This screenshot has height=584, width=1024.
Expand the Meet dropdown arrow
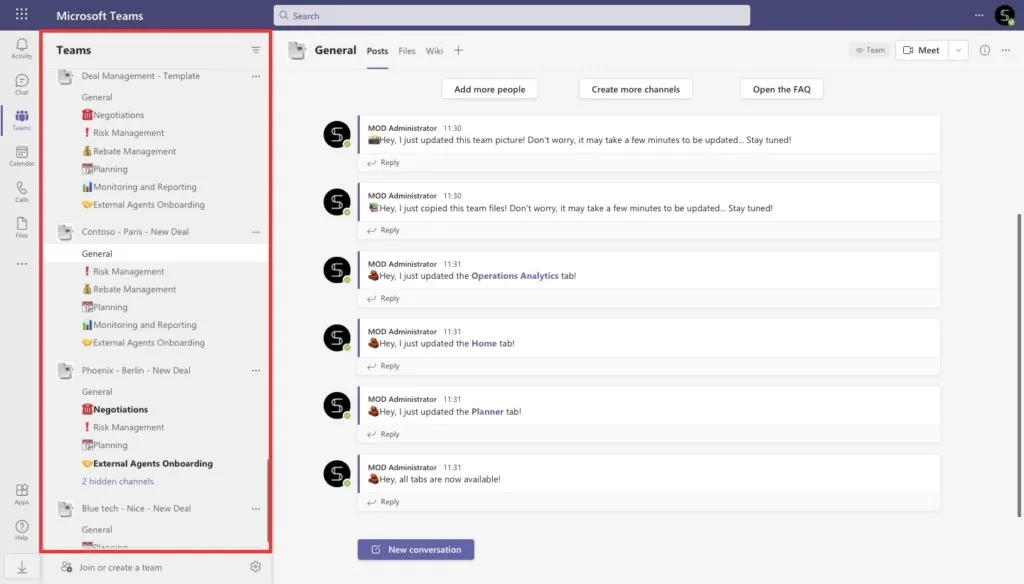(x=958, y=50)
